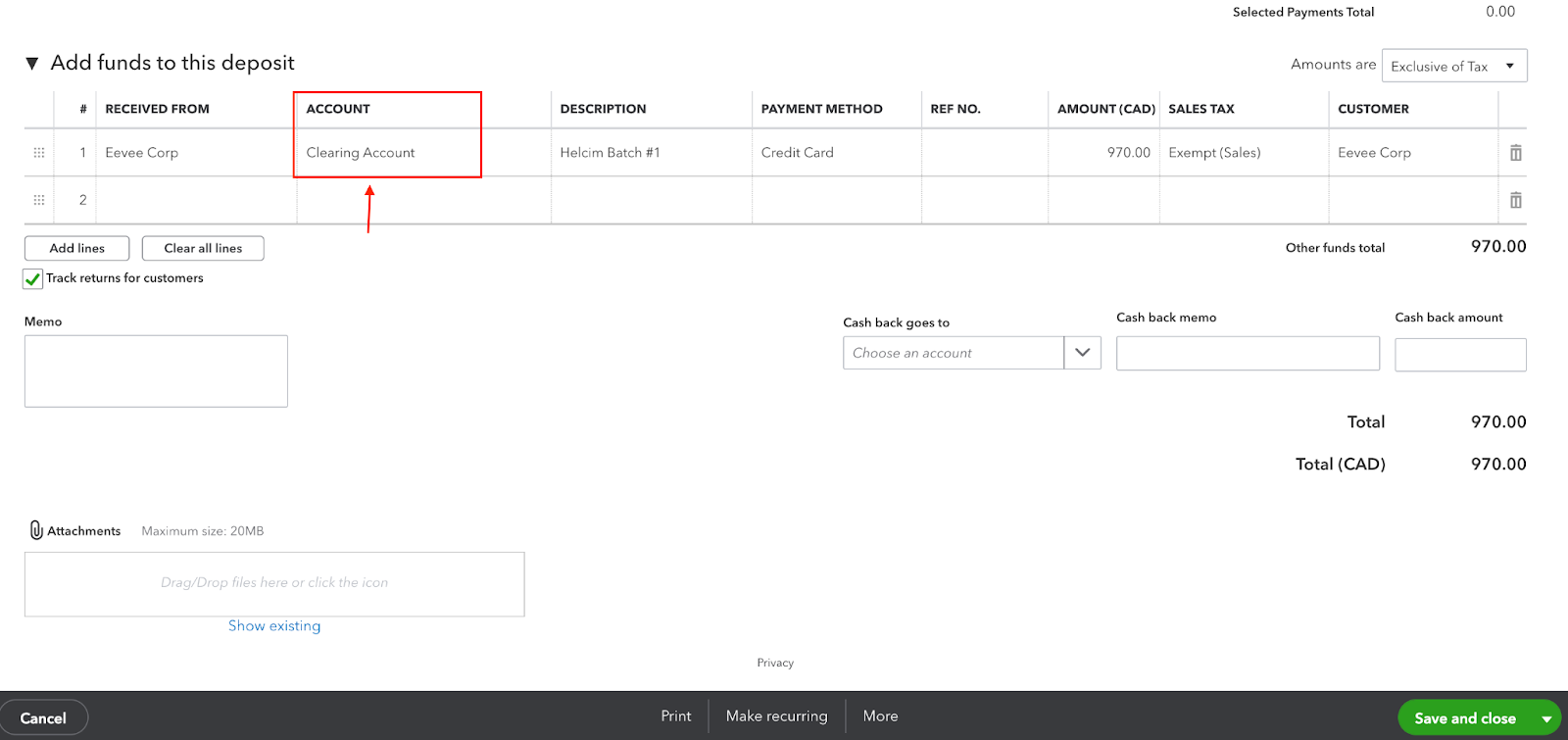1568x740 pixels.
Task: Toggle Track returns for customers checkbox
Action: tap(33, 278)
